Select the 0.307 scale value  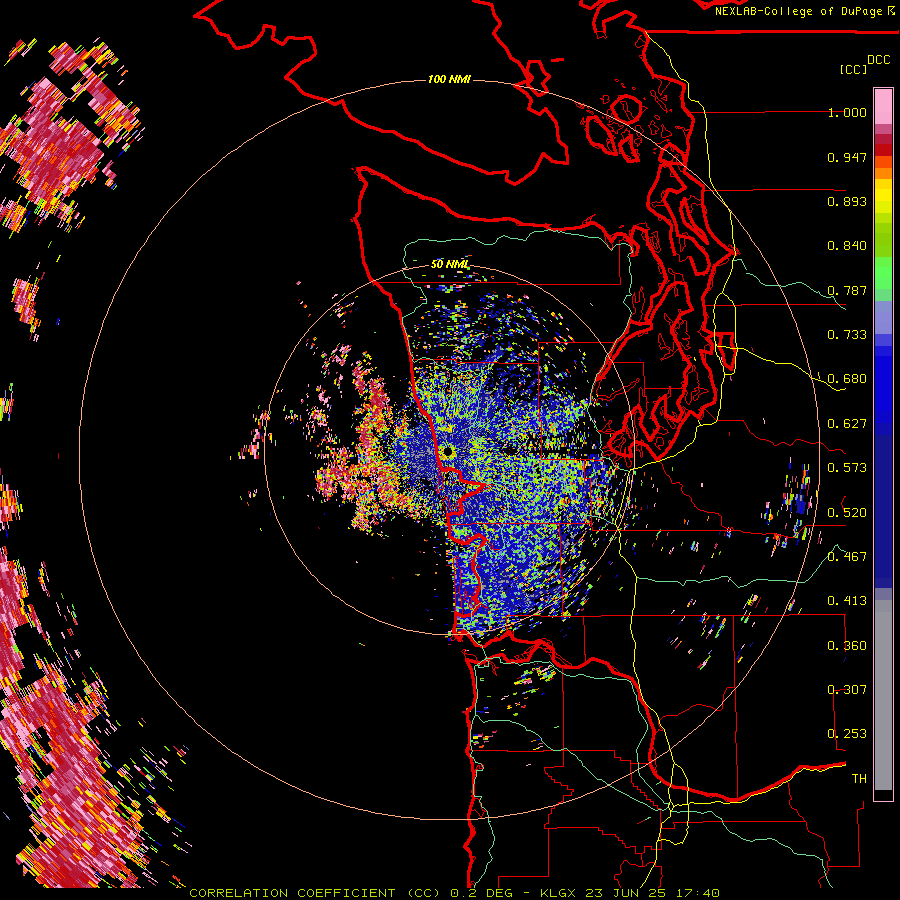tap(847, 689)
